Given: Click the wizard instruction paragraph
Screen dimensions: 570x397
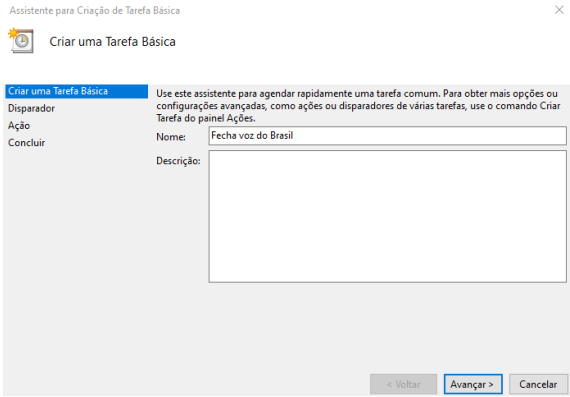Looking at the screenshot, I should (x=358, y=106).
